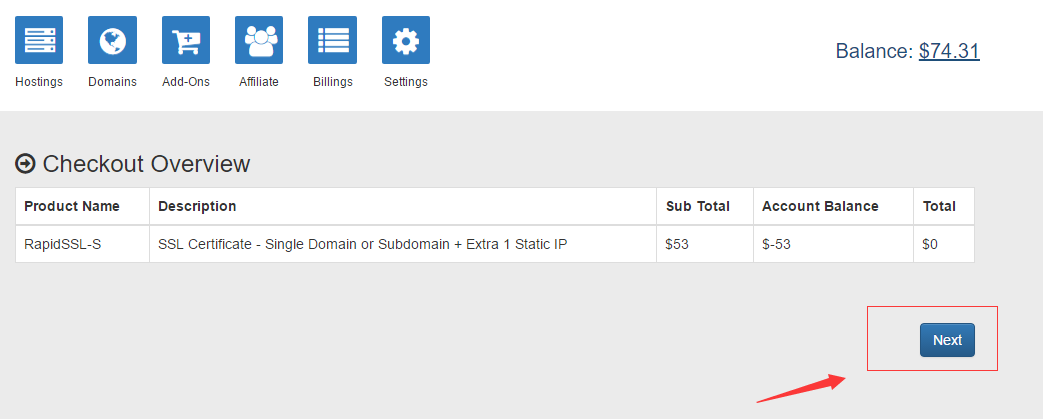Image resolution: width=1043 pixels, height=419 pixels.
Task: Select the Domains menu label
Action: click(x=112, y=82)
